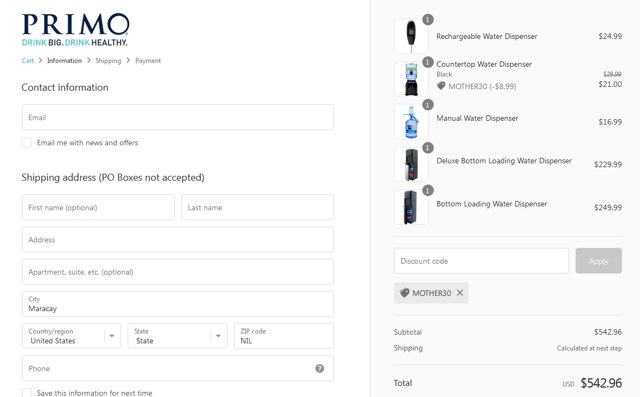Click the Manual Water Dispenser item name
This screenshot has height=397, width=640.
[477, 118]
